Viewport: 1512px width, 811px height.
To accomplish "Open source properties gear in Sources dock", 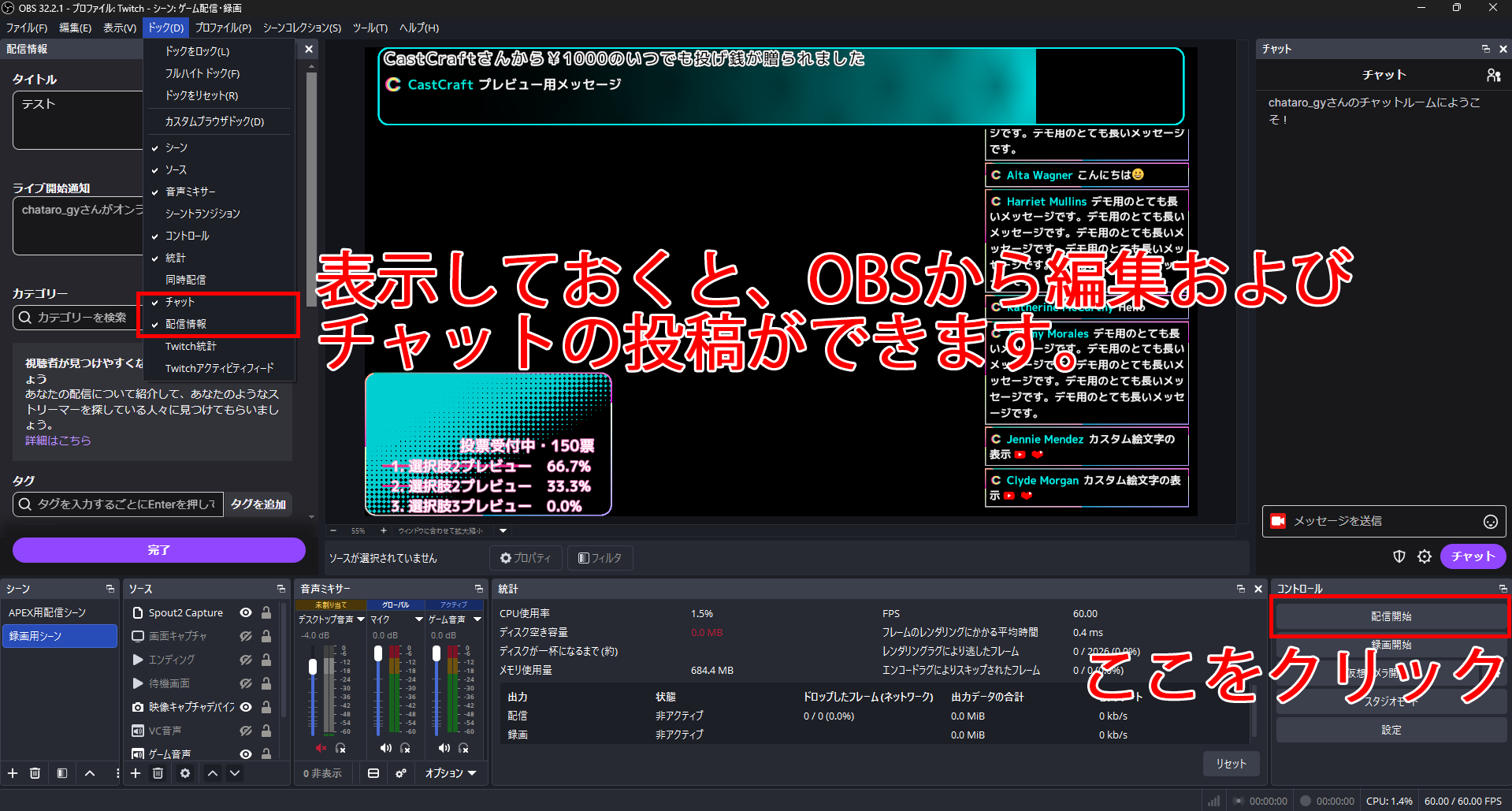I will (185, 773).
